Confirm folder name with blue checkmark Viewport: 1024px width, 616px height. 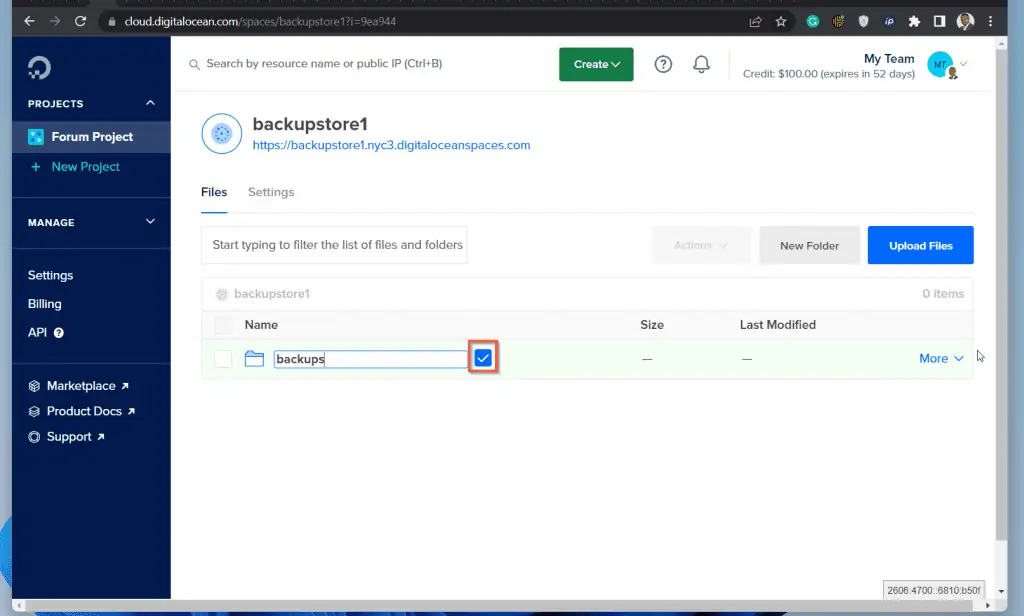pyautogui.click(x=483, y=357)
